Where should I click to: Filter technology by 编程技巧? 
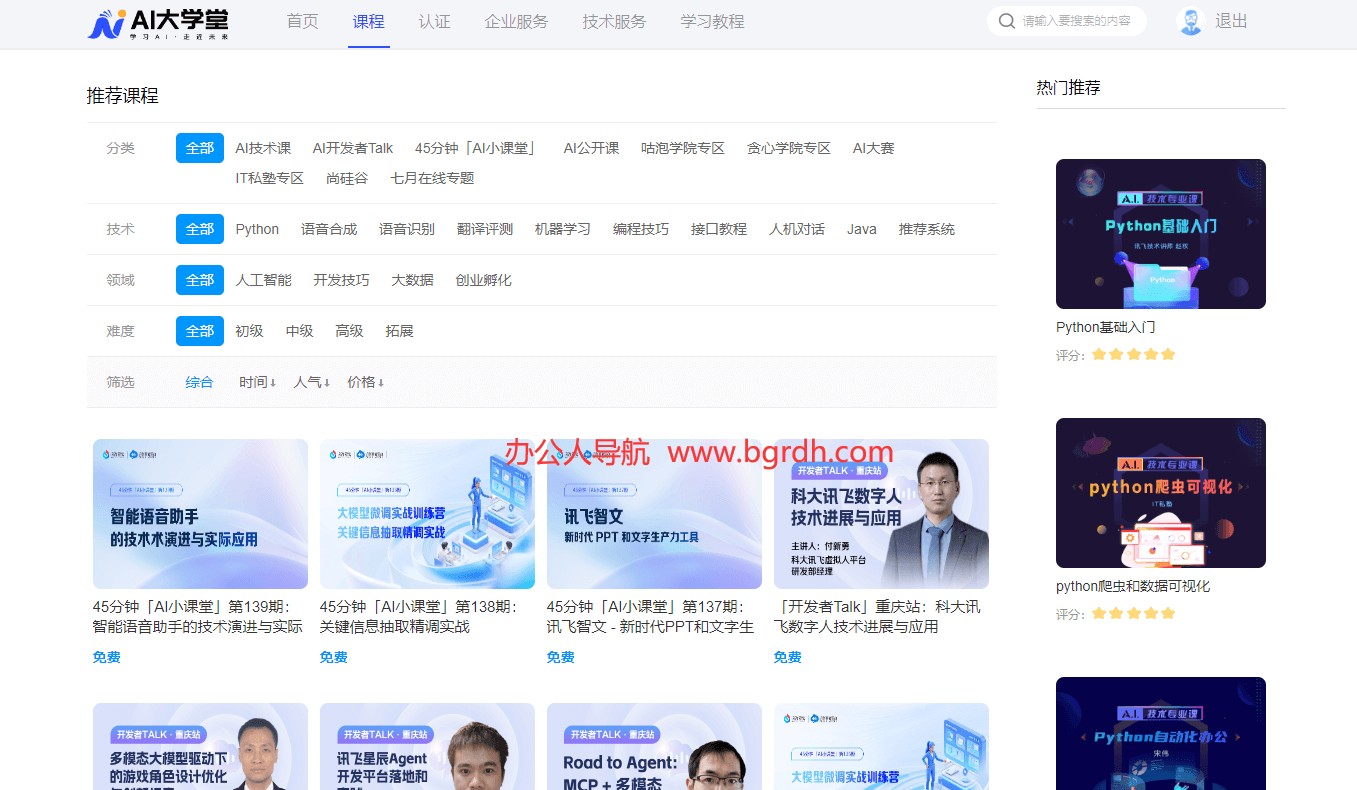tap(641, 229)
